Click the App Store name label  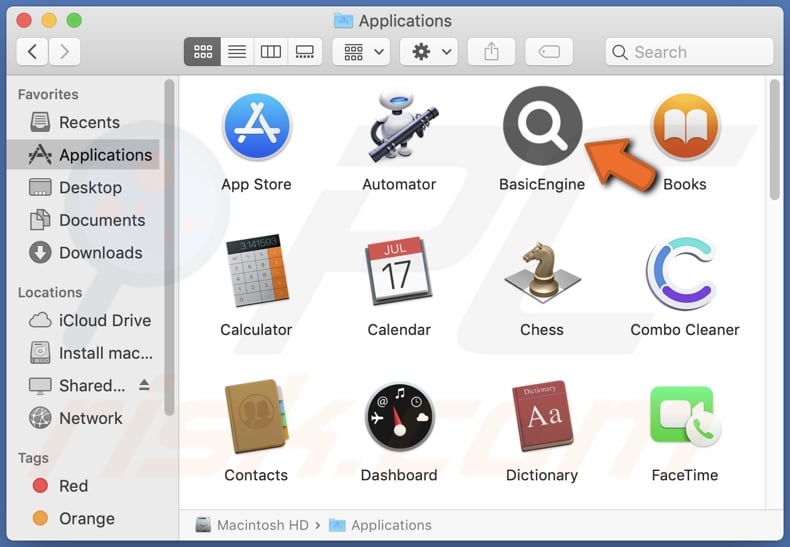pyautogui.click(x=256, y=184)
